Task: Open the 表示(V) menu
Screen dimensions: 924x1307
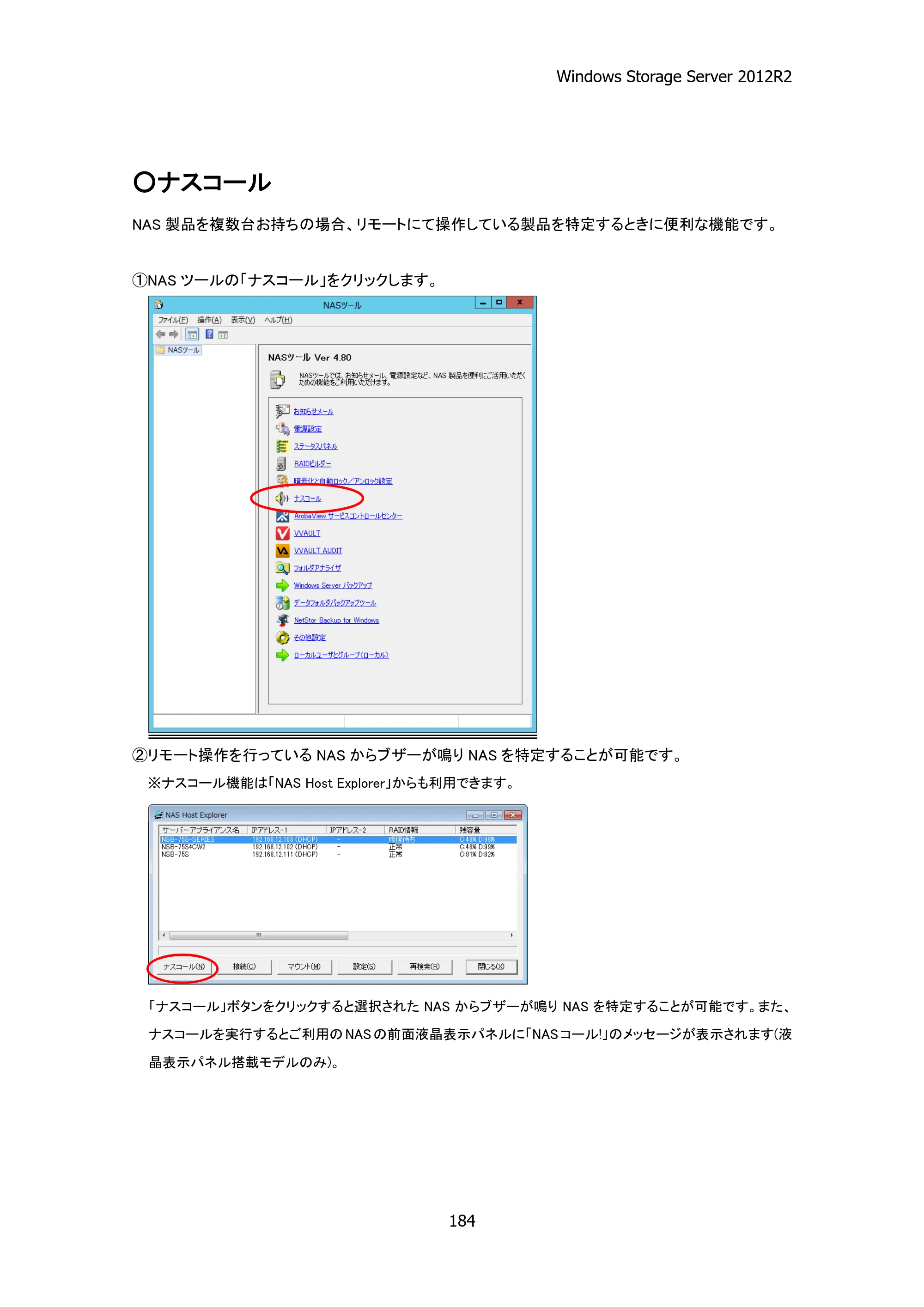Action: click(x=243, y=320)
